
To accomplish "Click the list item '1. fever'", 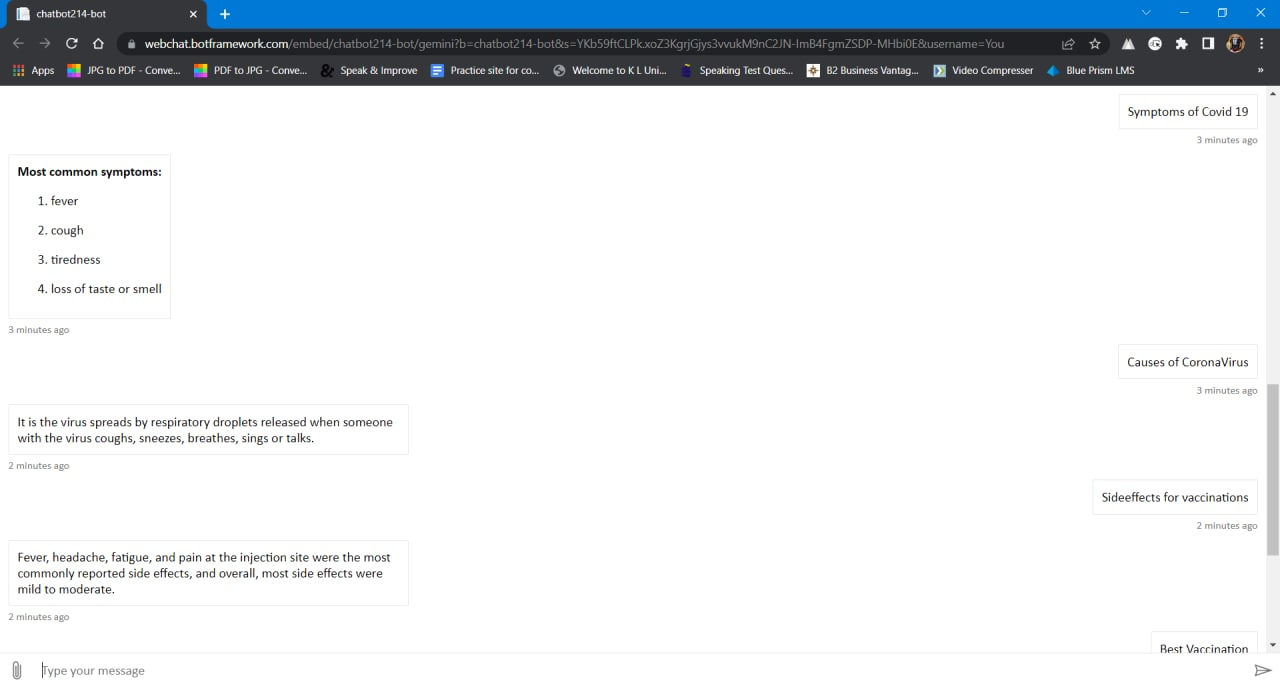I will tap(58, 201).
